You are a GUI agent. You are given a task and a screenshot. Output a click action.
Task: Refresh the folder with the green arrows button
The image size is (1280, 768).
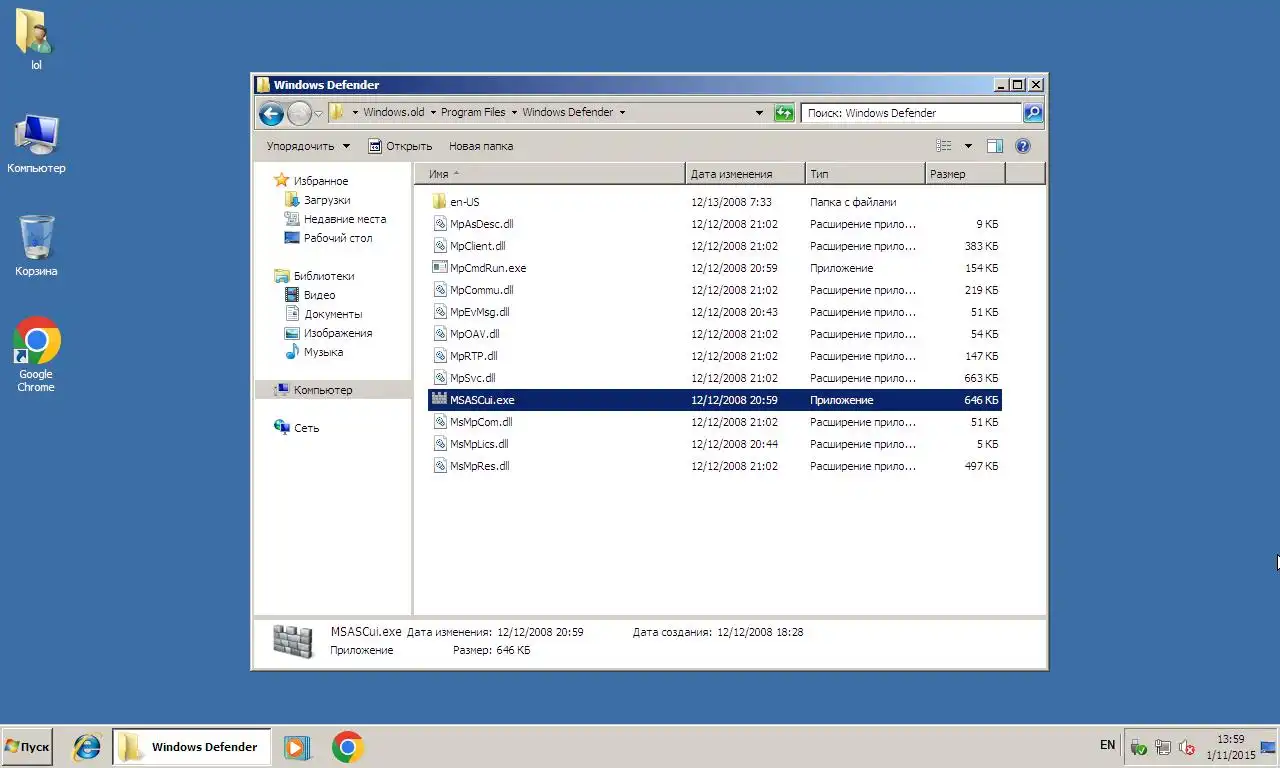(x=784, y=113)
